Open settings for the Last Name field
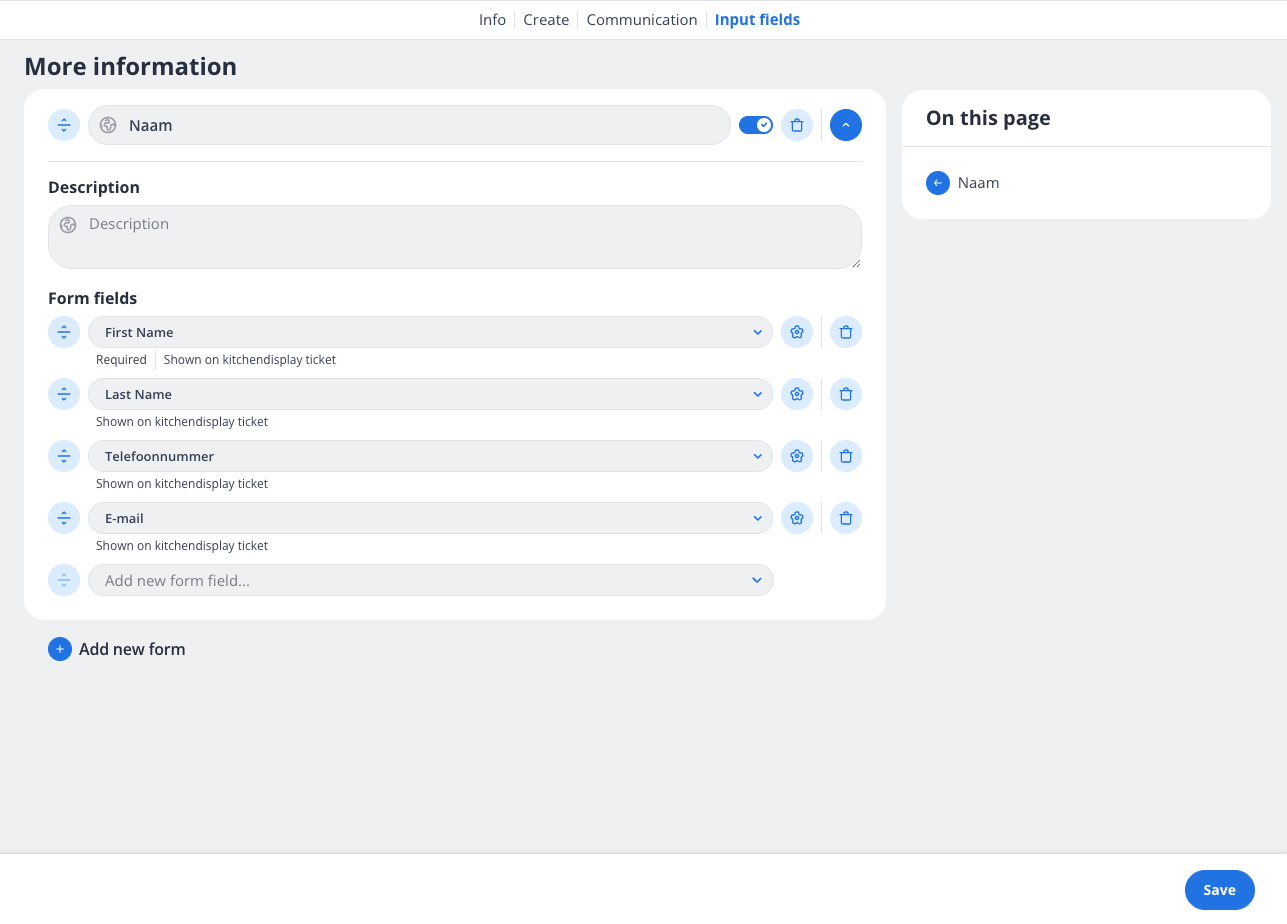This screenshot has height=924, width=1287. pos(797,393)
